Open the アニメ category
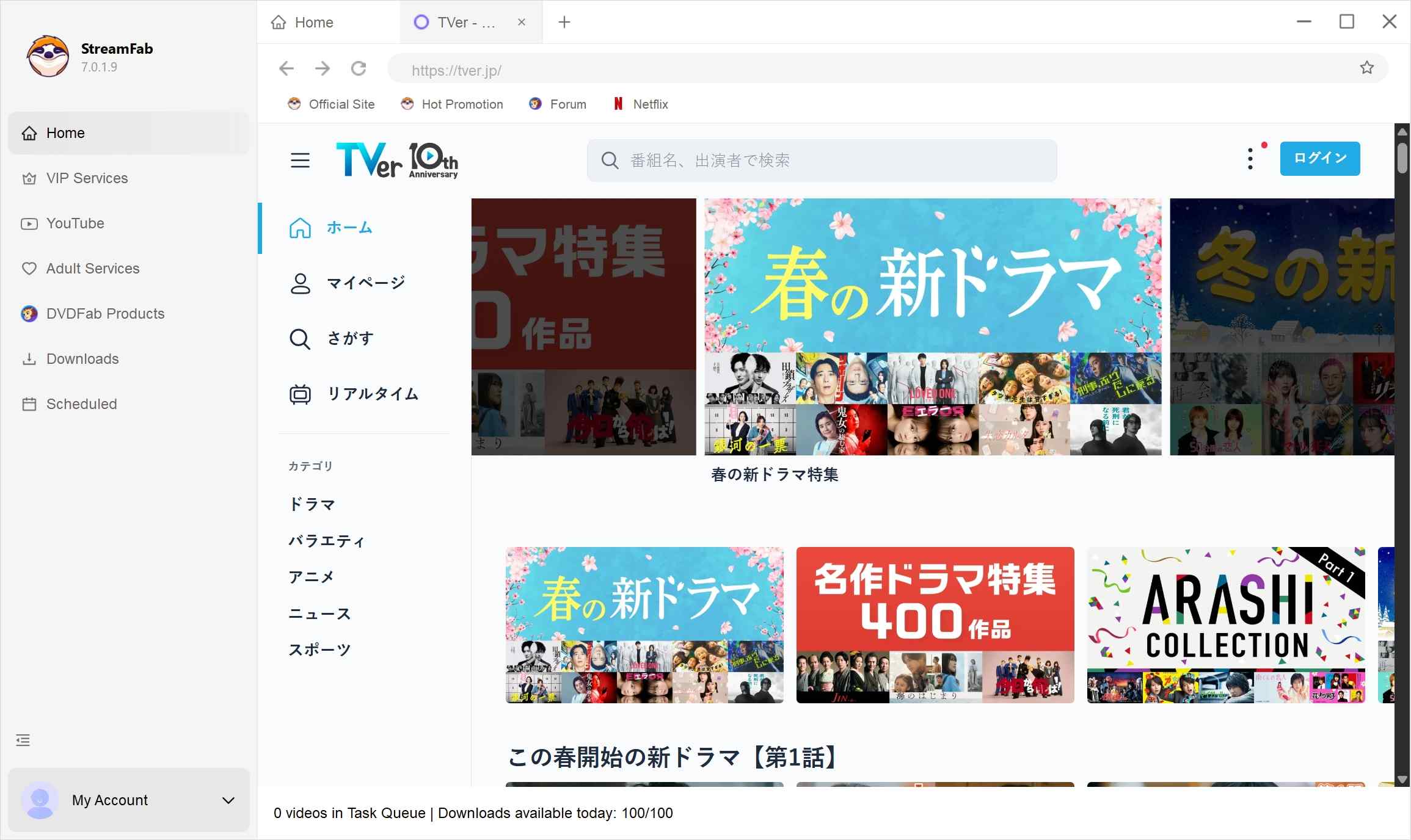 (x=312, y=577)
